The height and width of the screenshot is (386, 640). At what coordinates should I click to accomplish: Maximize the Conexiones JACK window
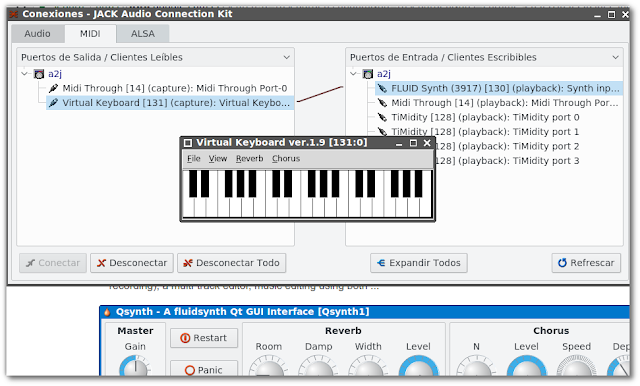[x=611, y=15]
